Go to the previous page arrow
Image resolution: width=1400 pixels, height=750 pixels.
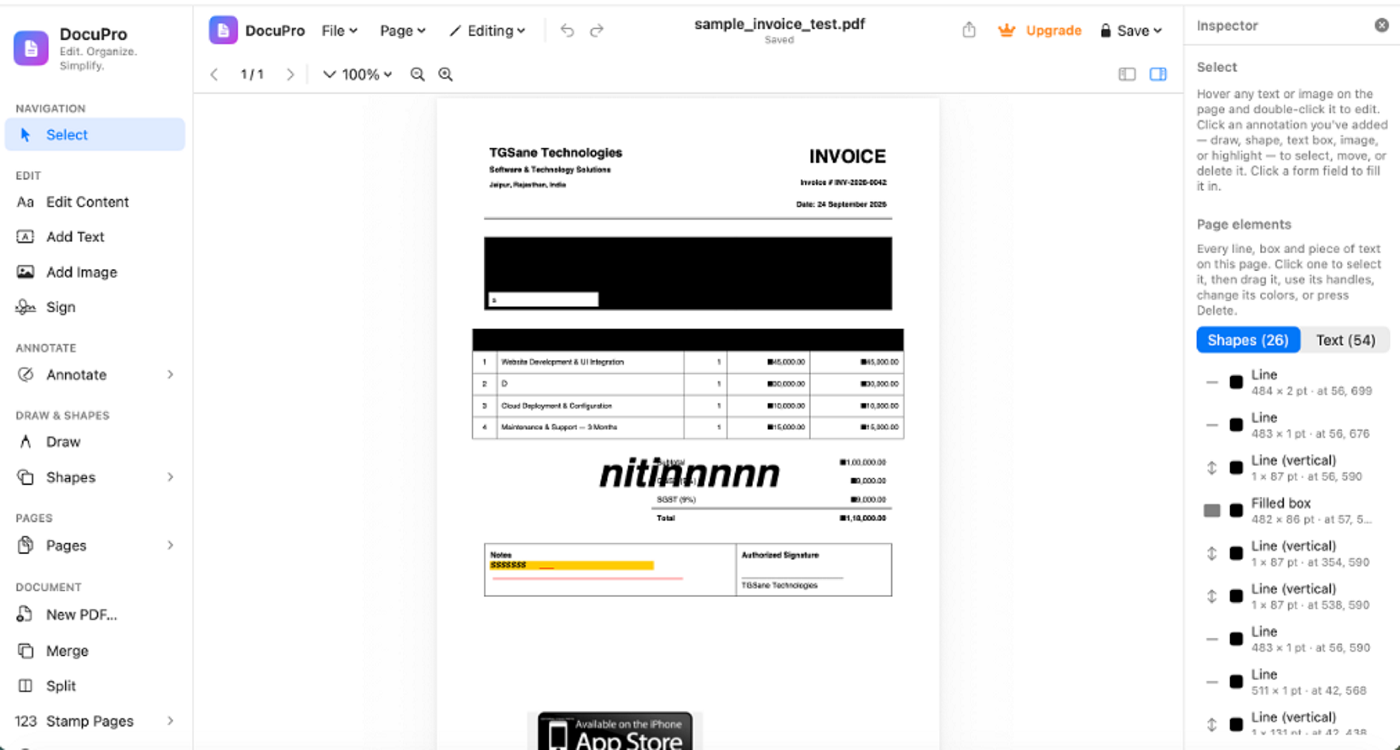[x=214, y=74]
